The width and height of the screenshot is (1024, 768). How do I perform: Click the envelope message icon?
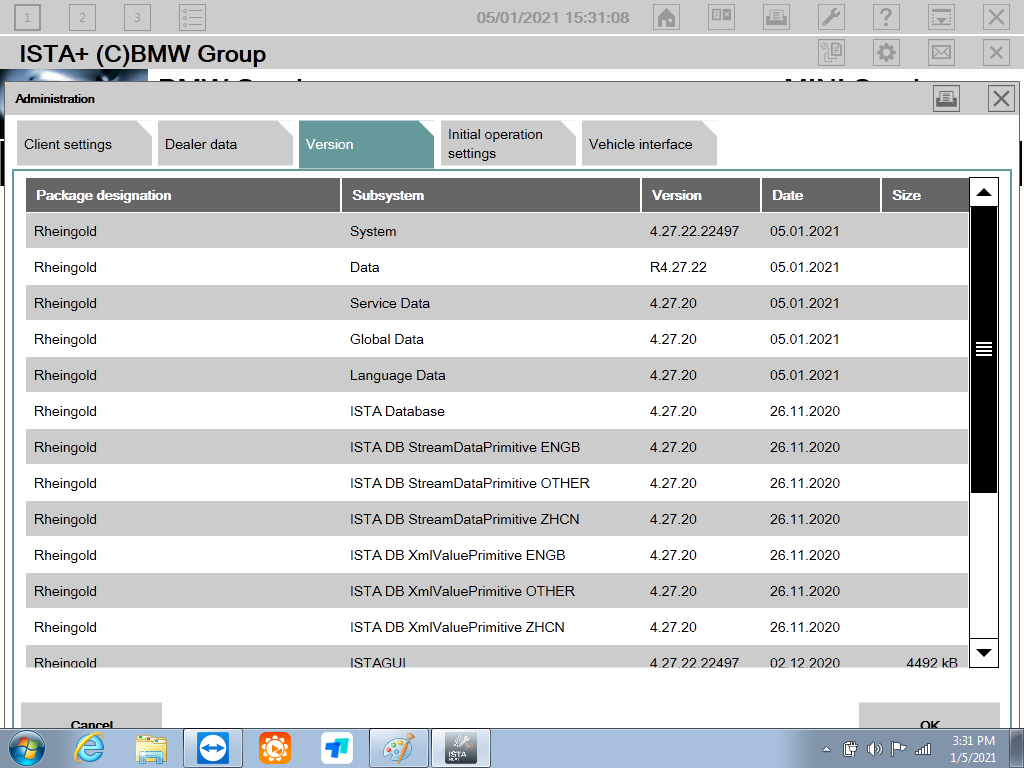pos(941,53)
